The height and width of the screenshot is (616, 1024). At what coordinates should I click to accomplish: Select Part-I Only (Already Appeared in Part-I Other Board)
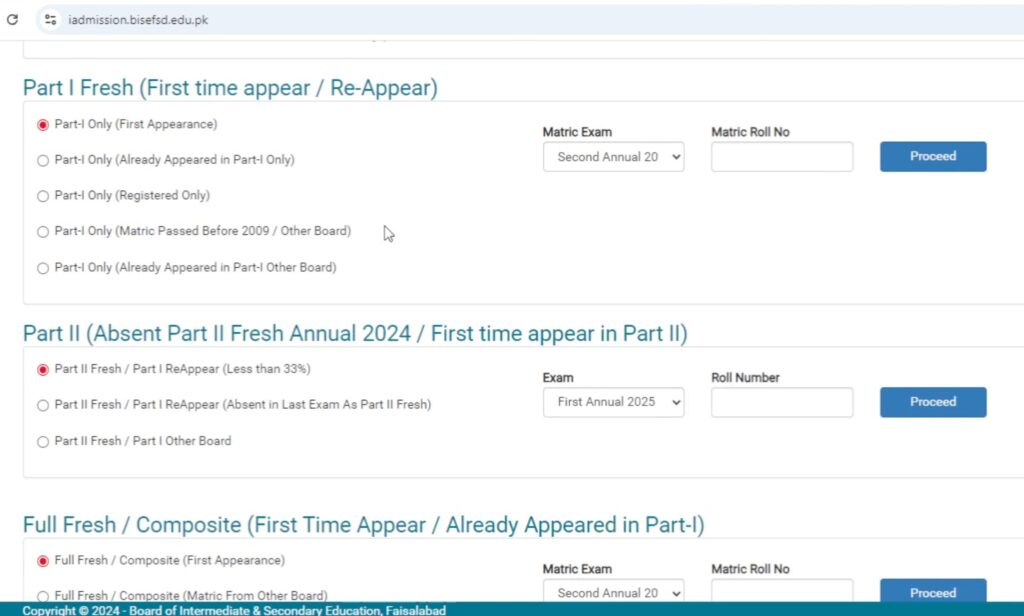(43, 268)
